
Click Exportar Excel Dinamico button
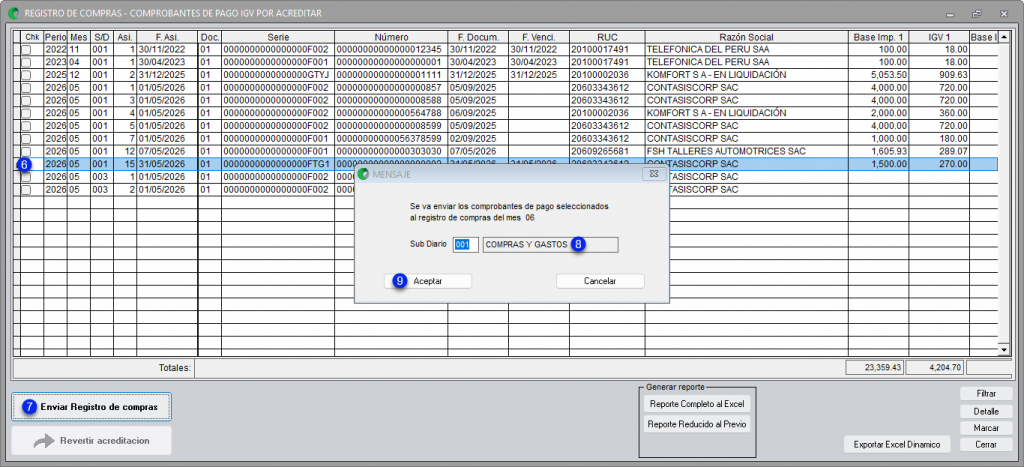(x=897, y=445)
